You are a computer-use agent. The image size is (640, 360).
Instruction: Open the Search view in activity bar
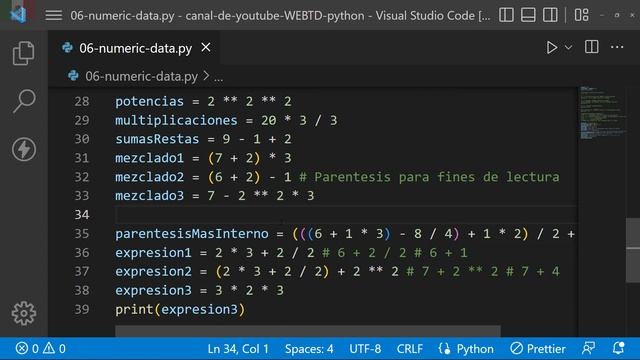pos(24,101)
